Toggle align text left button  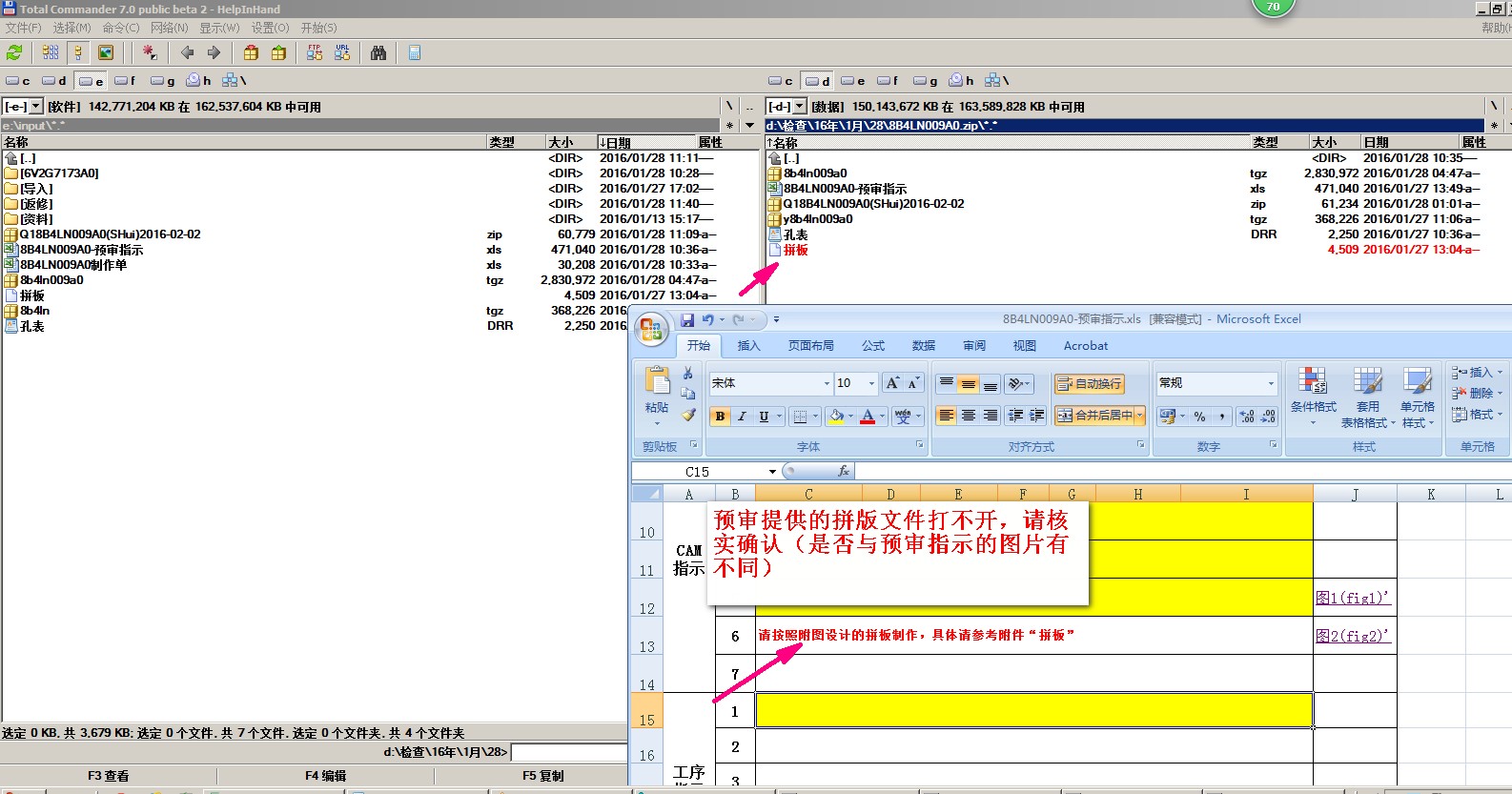click(946, 416)
